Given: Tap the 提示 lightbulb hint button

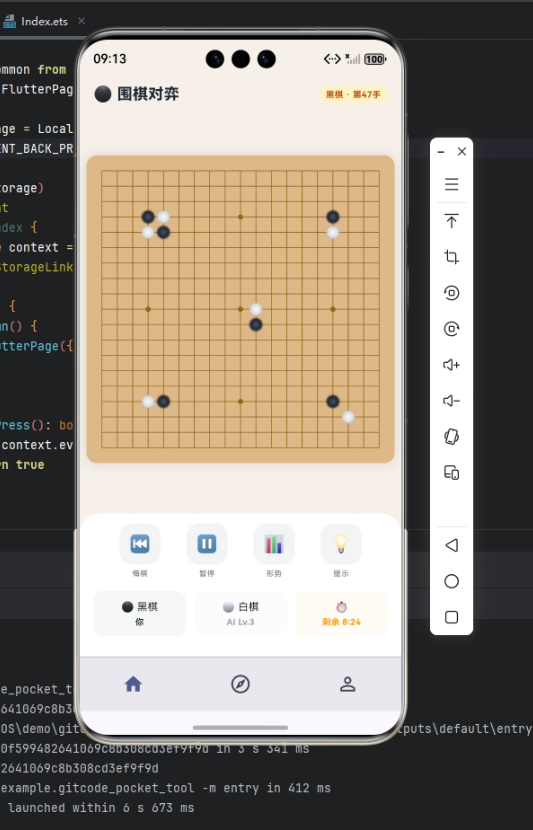Looking at the screenshot, I should pos(341,544).
